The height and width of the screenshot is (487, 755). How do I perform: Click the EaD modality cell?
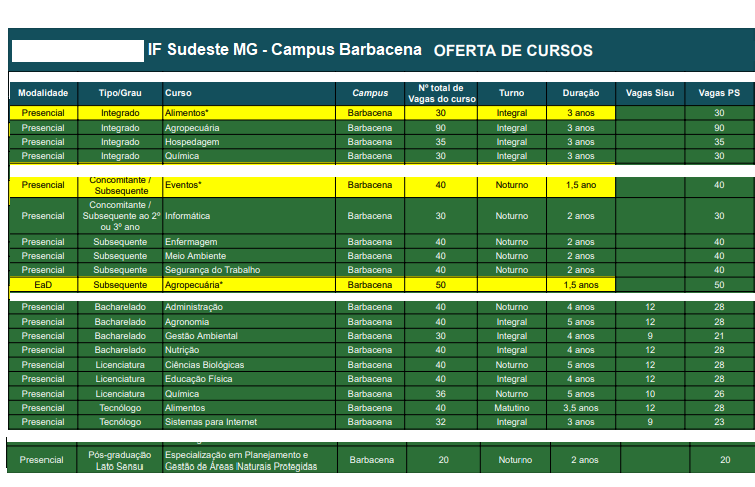[43, 285]
